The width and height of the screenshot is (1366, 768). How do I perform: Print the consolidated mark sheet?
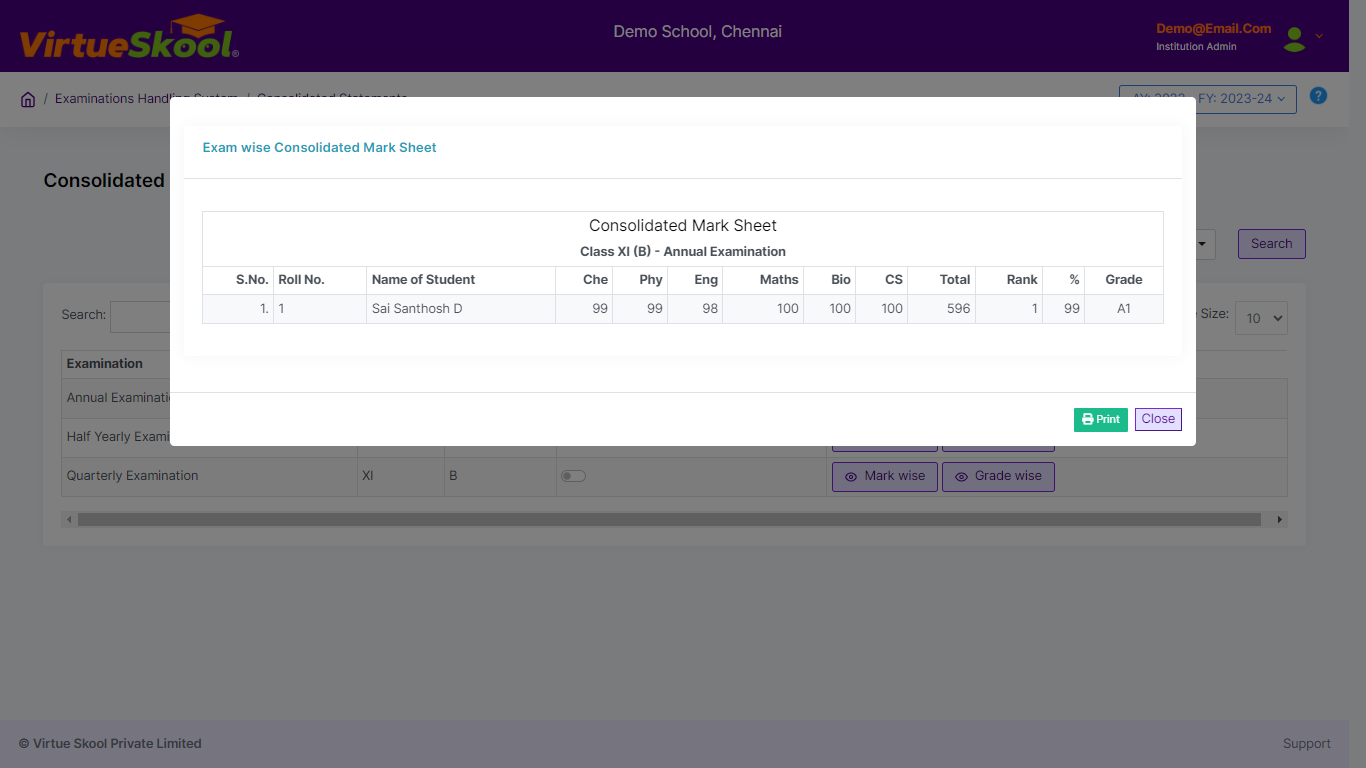[1101, 420]
